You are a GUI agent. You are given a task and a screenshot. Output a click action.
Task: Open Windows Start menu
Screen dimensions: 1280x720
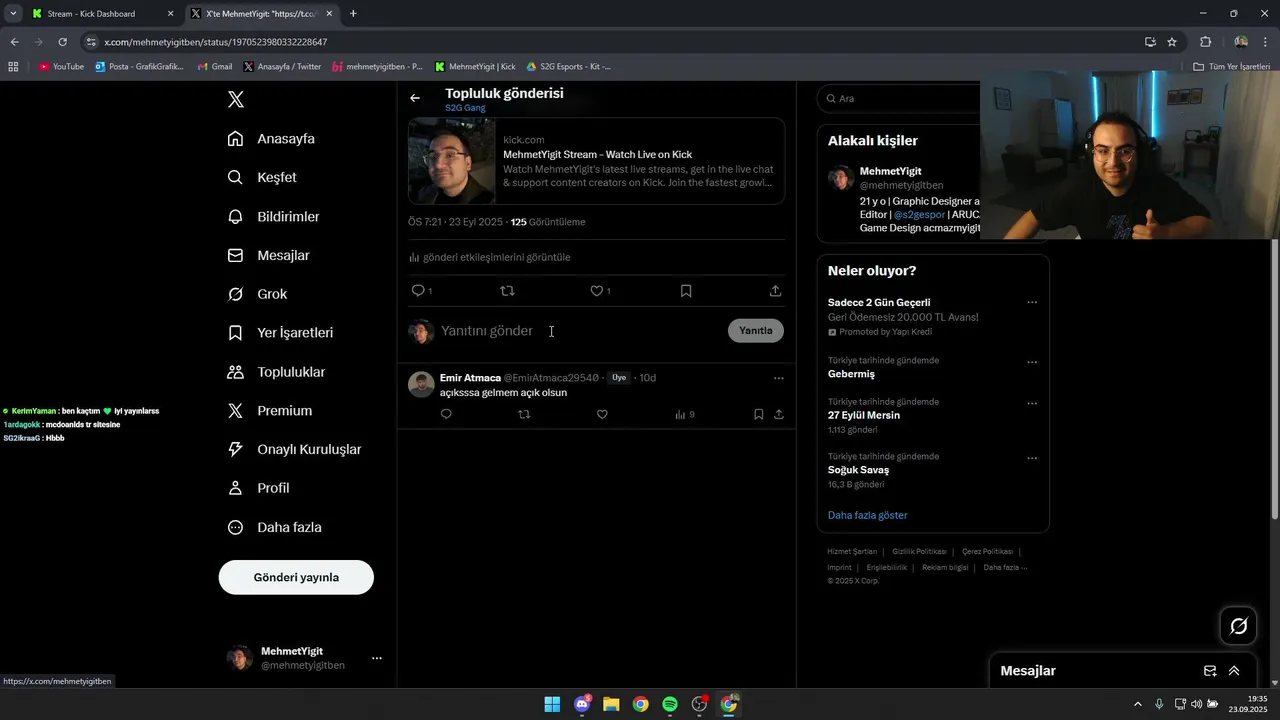pos(552,704)
